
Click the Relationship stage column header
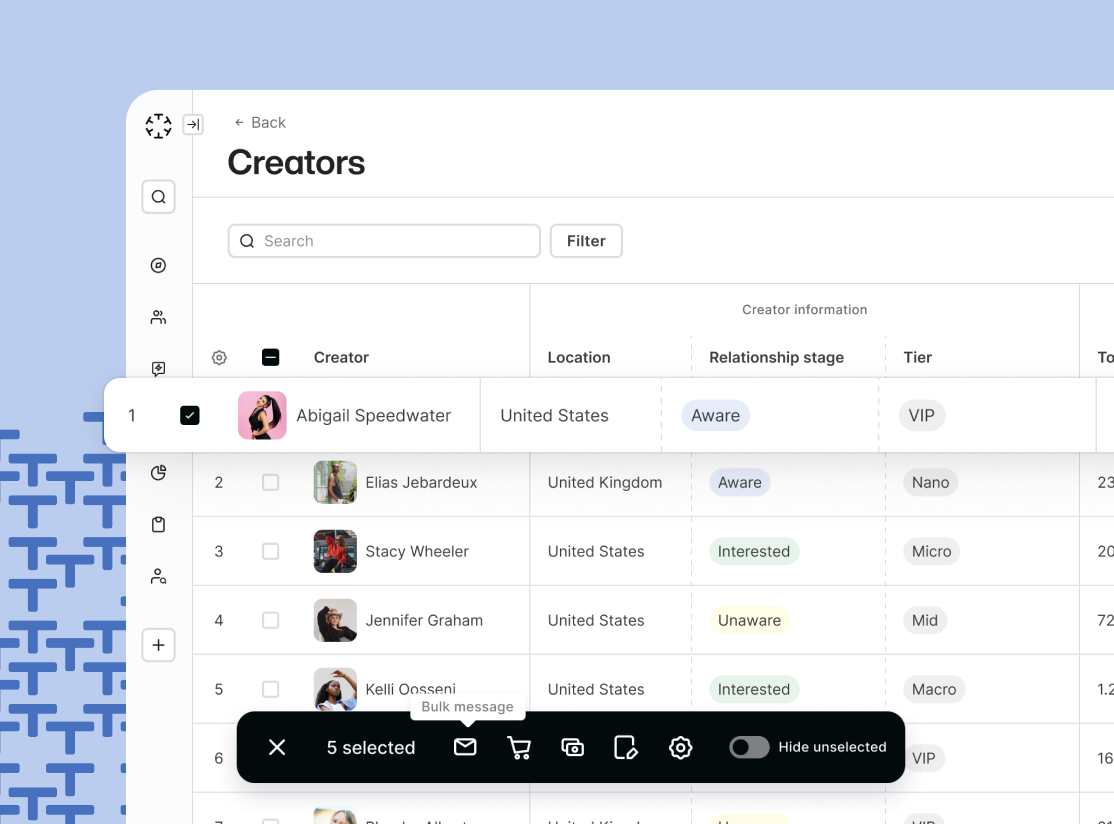(x=777, y=357)
